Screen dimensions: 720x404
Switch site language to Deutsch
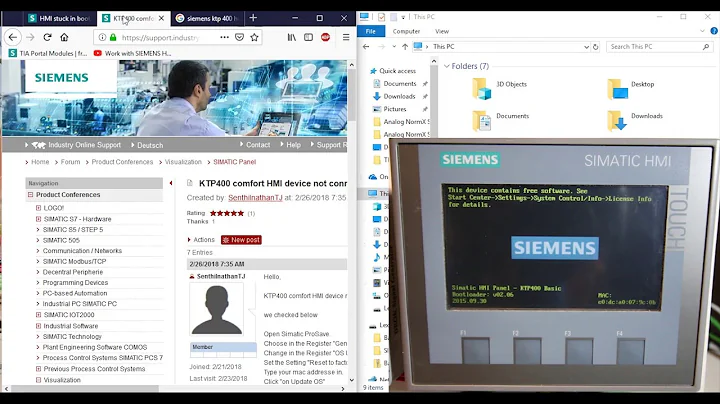[x=150, y=145]
